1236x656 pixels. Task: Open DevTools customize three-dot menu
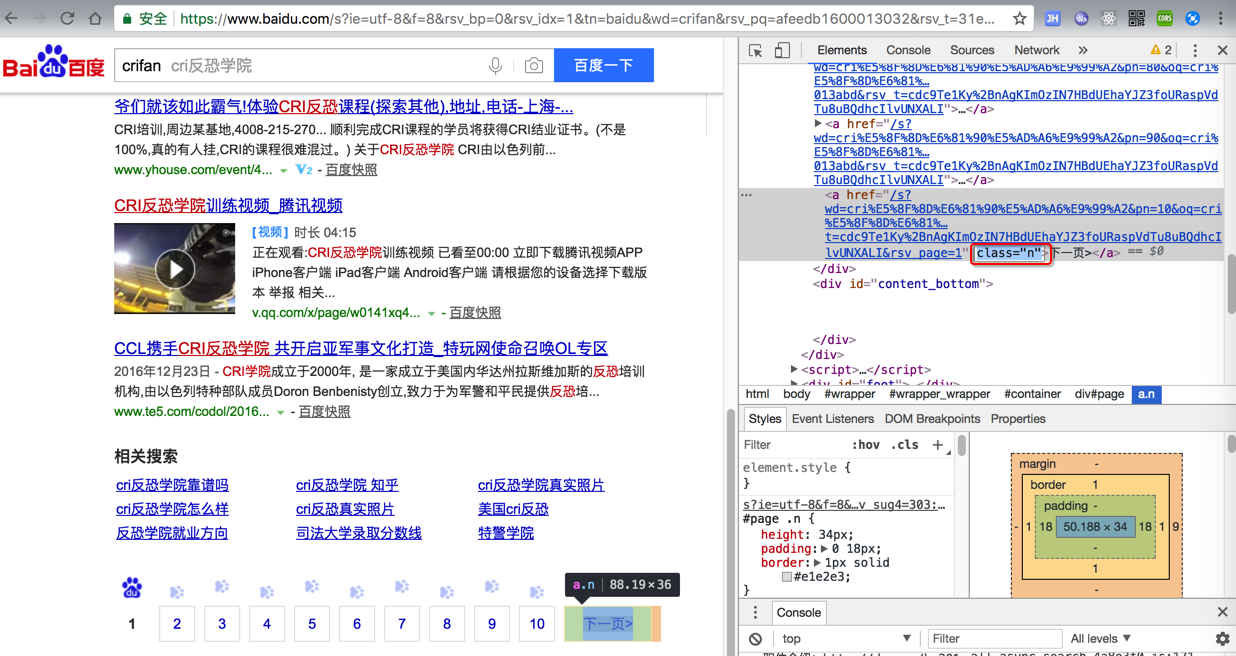click(1195, 50)
